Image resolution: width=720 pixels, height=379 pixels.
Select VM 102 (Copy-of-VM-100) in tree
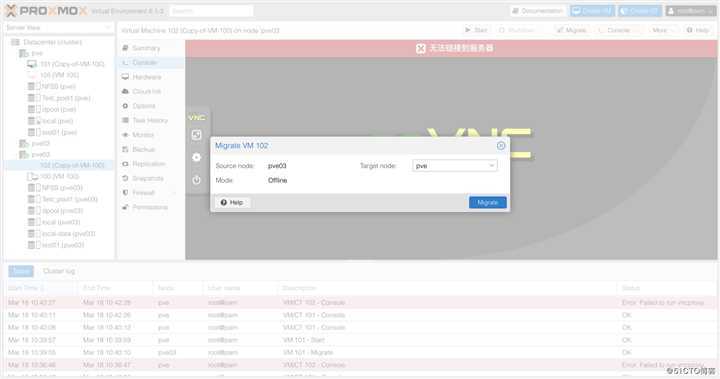coord(72,165)
